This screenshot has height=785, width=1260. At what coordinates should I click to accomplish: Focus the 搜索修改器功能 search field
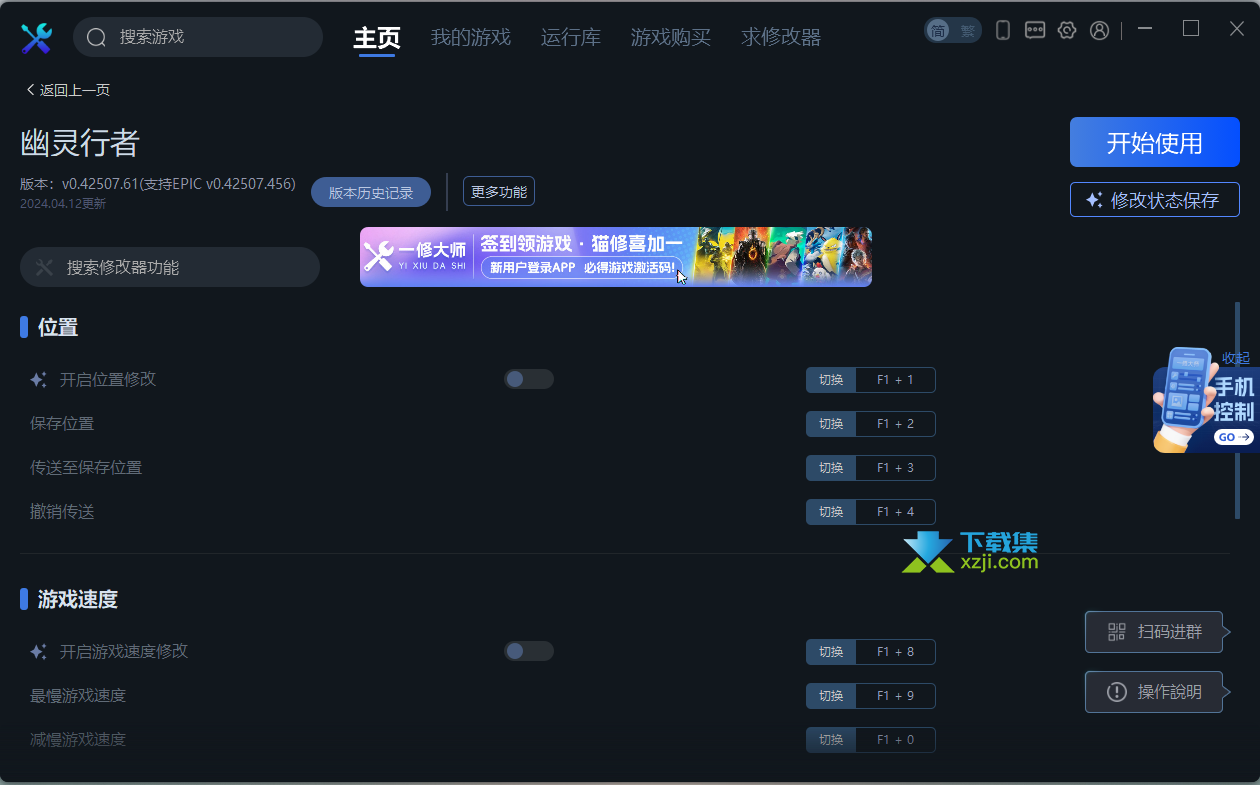pyautogui.click(x=170, y=267)
